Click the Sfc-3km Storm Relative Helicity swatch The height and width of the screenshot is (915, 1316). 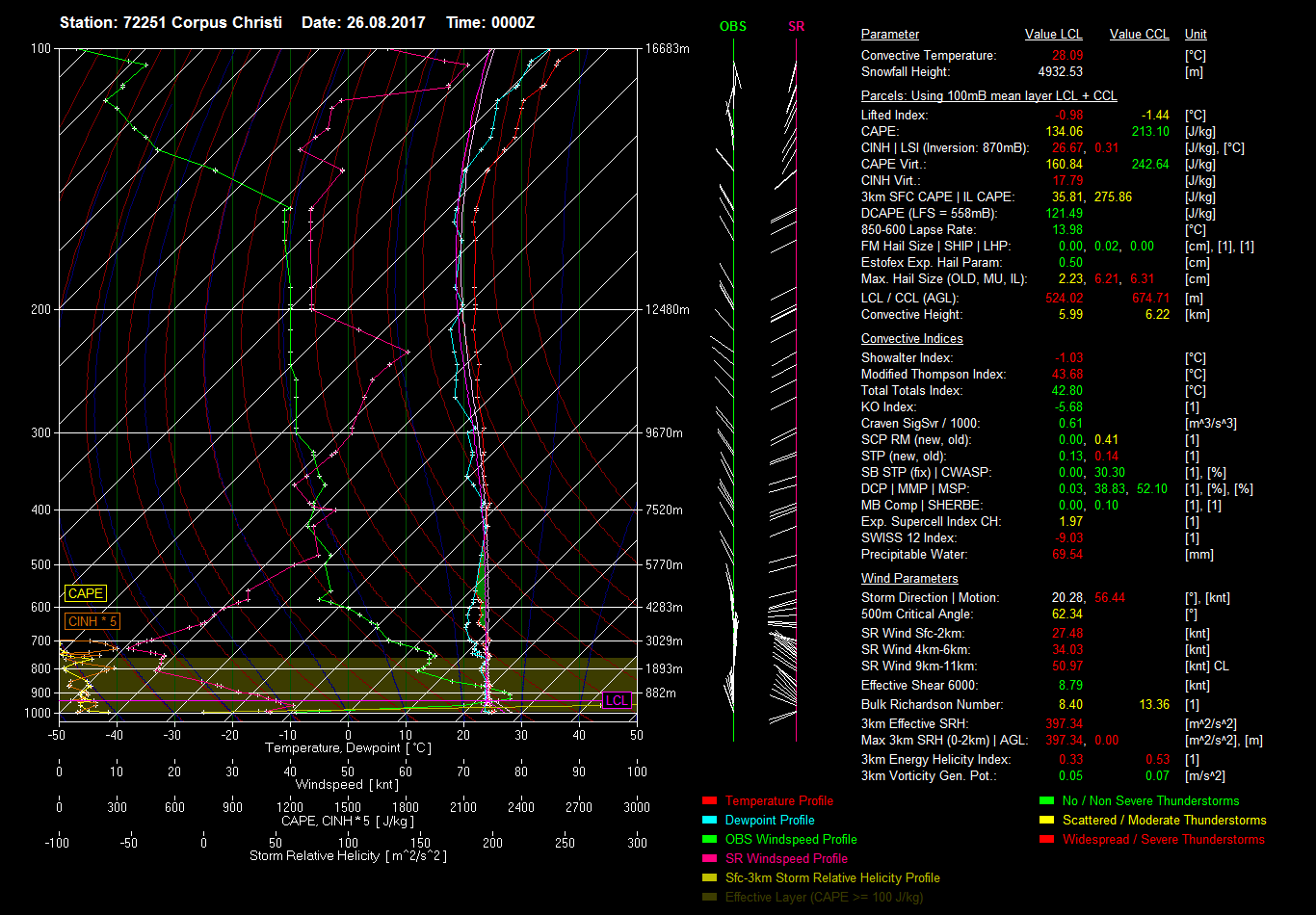710,878
